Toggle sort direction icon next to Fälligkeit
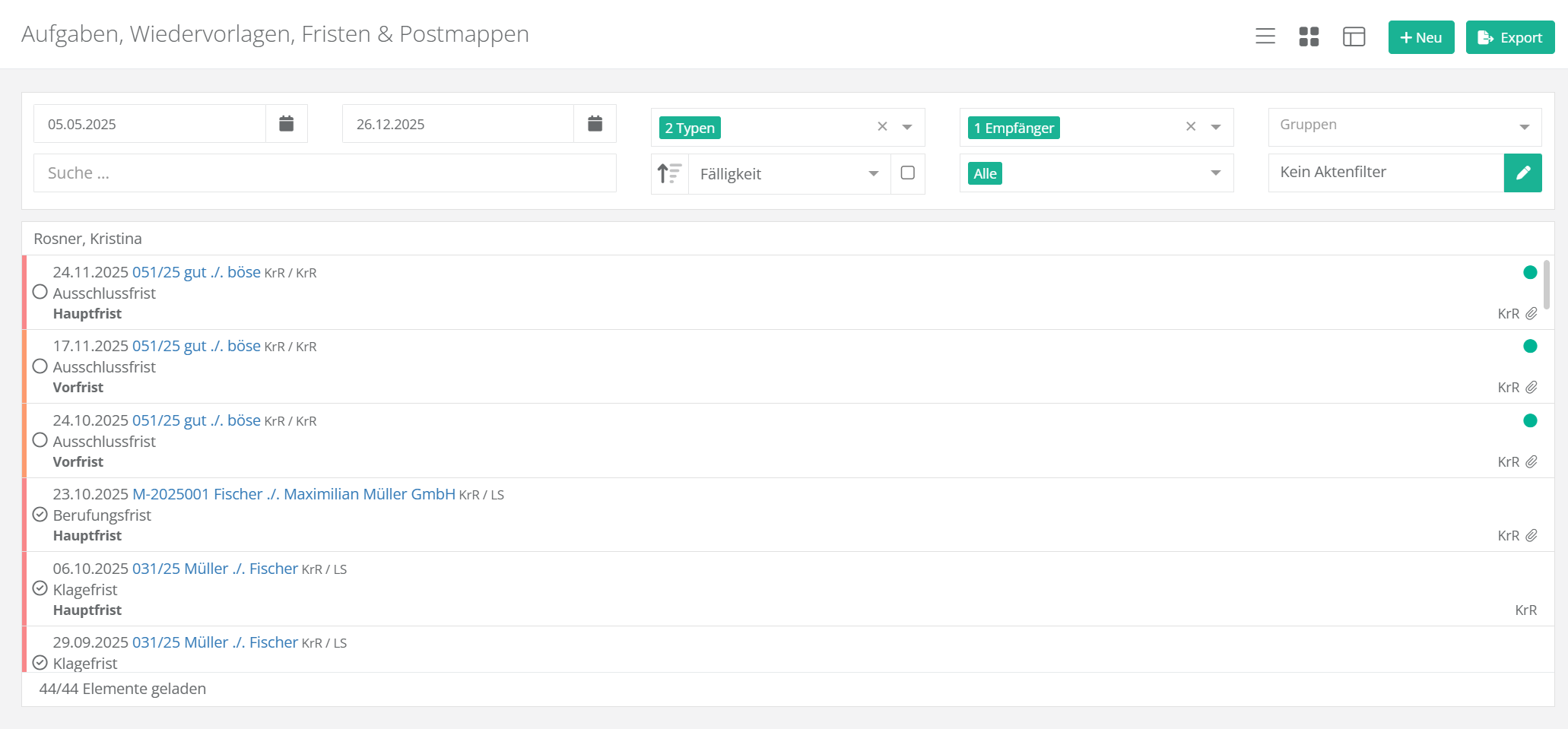This screenshot has height=729, width=1568. click(x=670, y=174)
